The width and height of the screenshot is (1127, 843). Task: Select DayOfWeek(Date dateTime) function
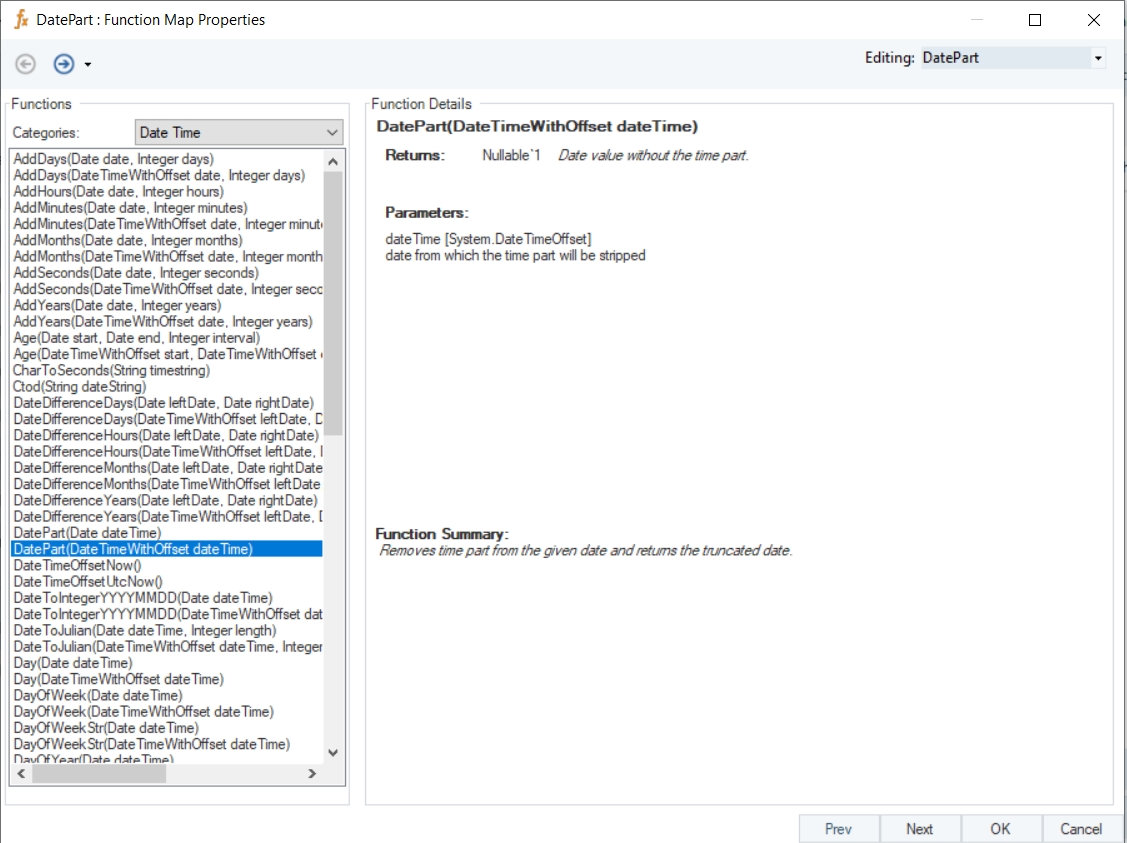[x=97, y=695]
